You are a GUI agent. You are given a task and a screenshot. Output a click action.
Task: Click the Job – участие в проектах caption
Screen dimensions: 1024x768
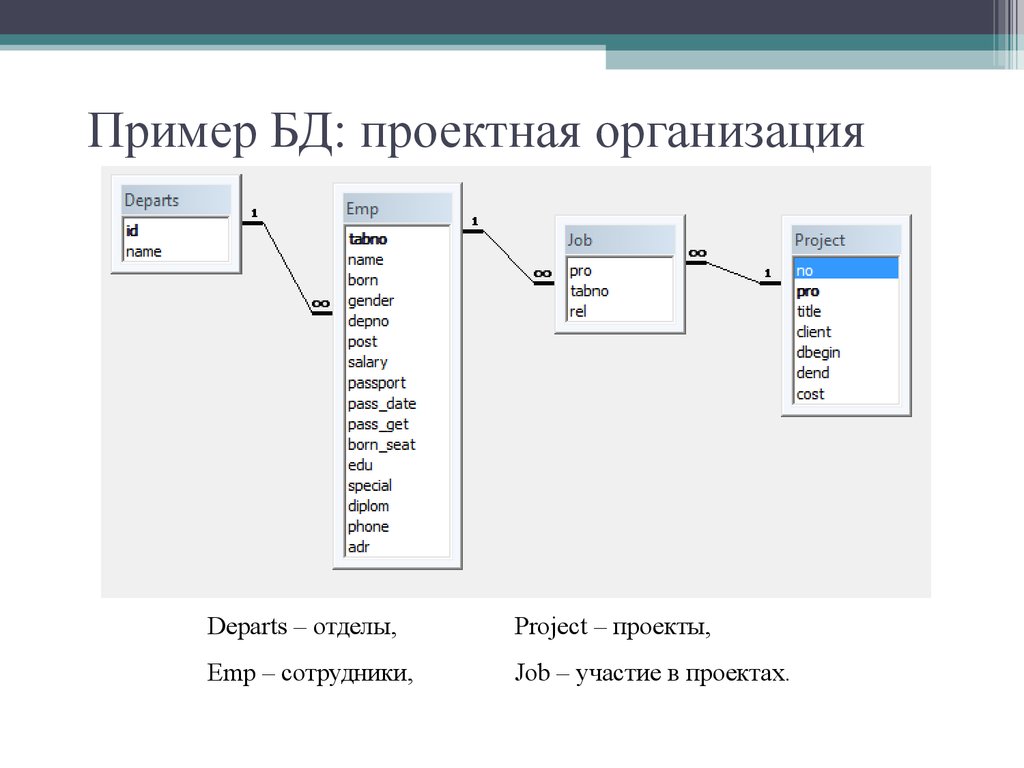pyautogui.click(x=651, y=674)
